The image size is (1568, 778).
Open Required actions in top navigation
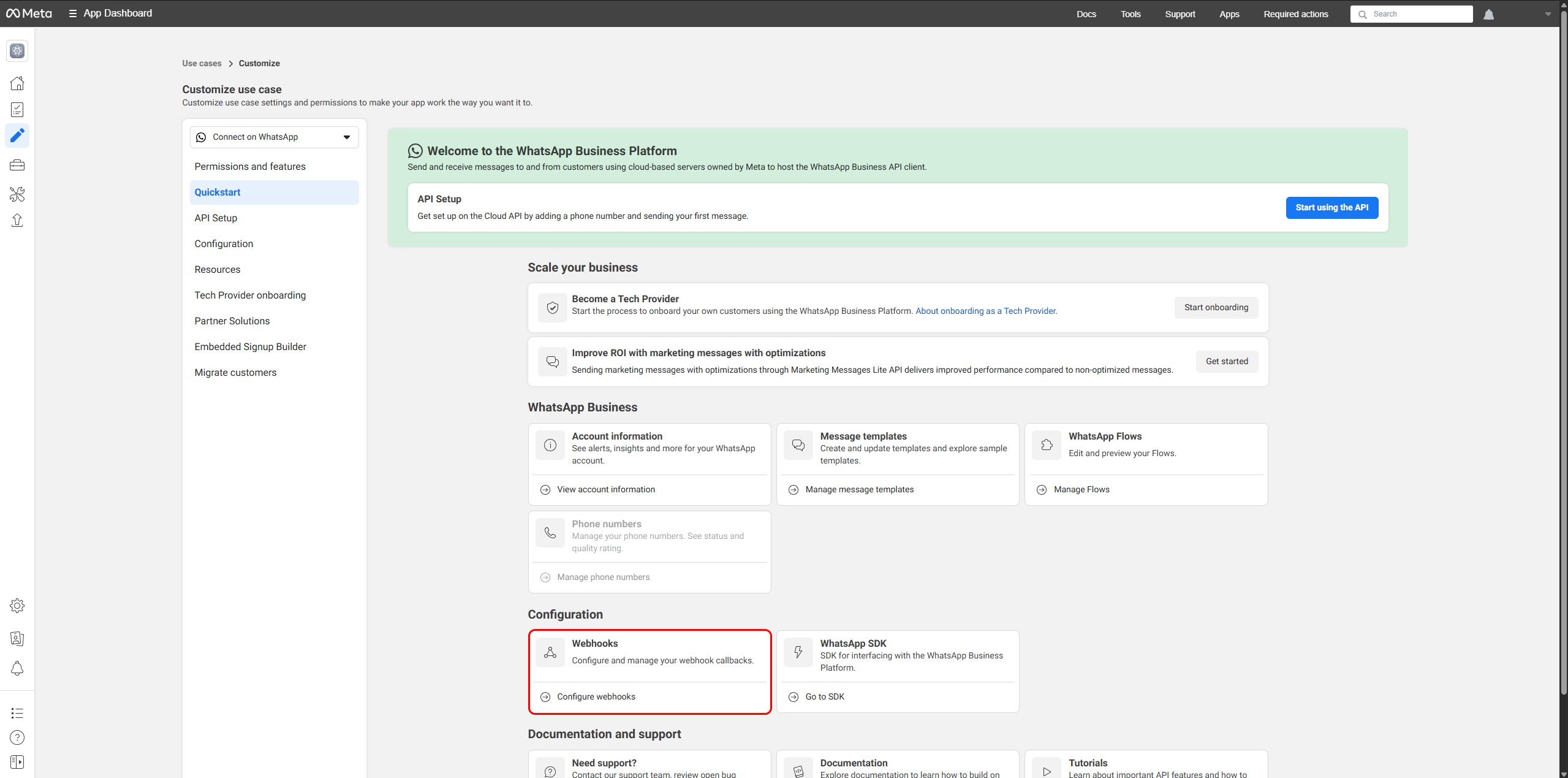pyautogui.click(x=1295, y=14)
